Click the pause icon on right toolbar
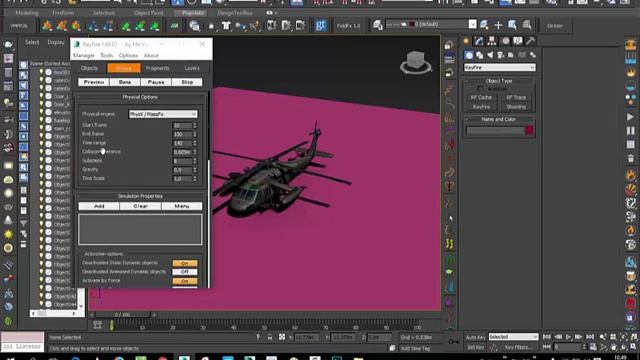640x360 pixels. point(630,131)
